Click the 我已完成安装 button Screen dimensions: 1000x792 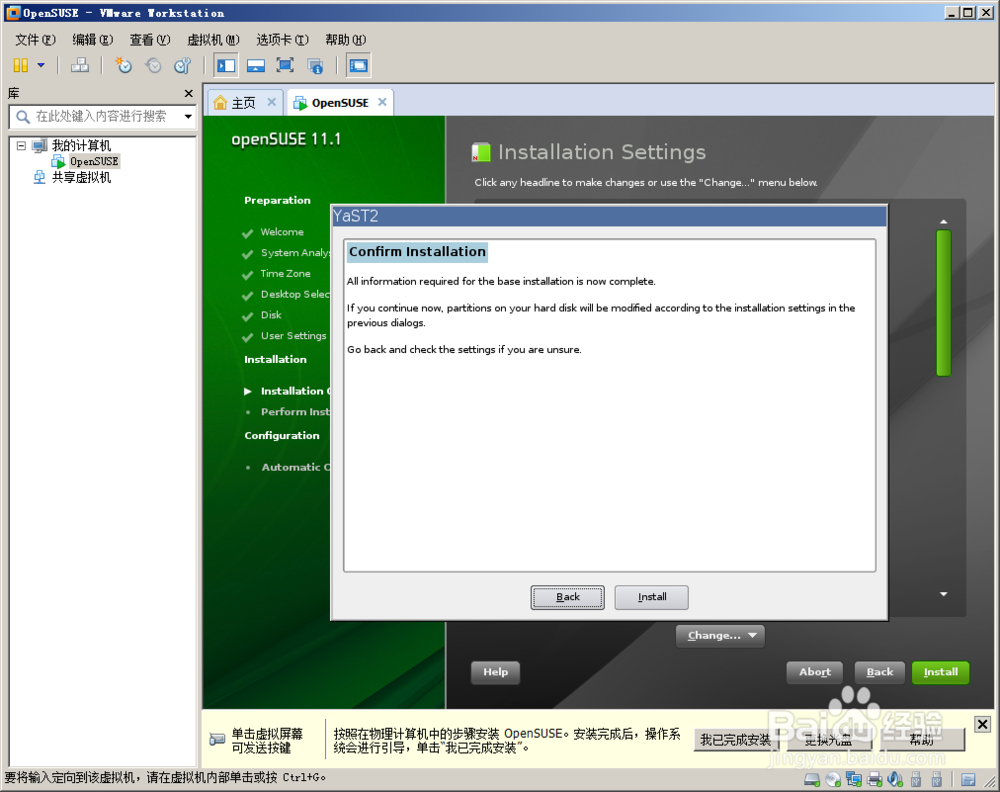pyautogui.click(x=735, y=740)
